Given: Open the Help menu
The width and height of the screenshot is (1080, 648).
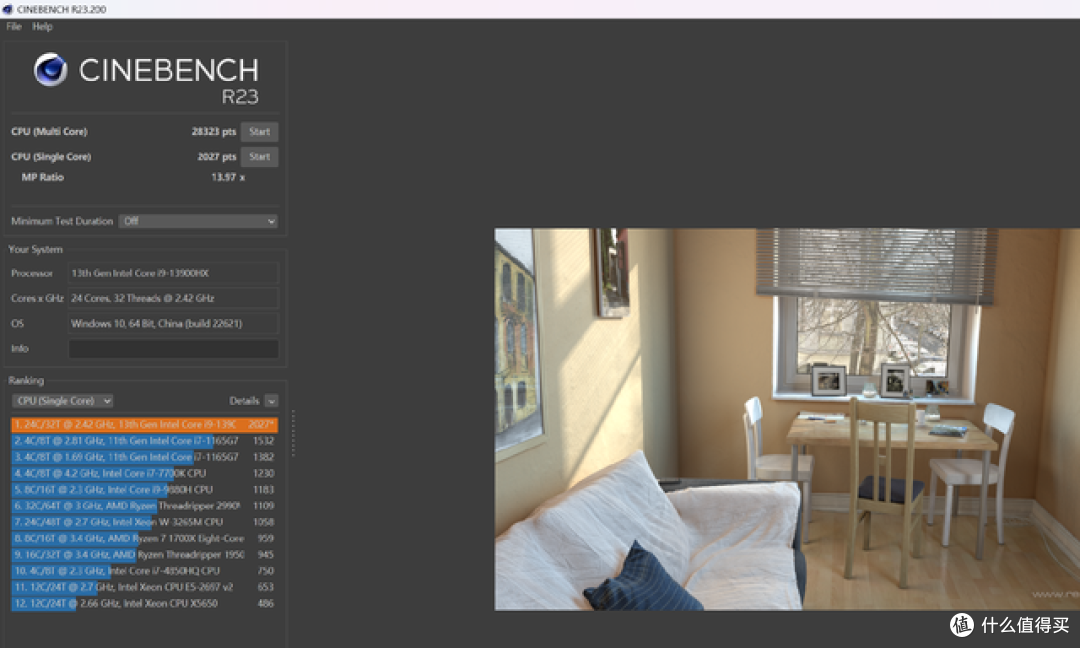Looking at the screenshot, I should 42,27.
